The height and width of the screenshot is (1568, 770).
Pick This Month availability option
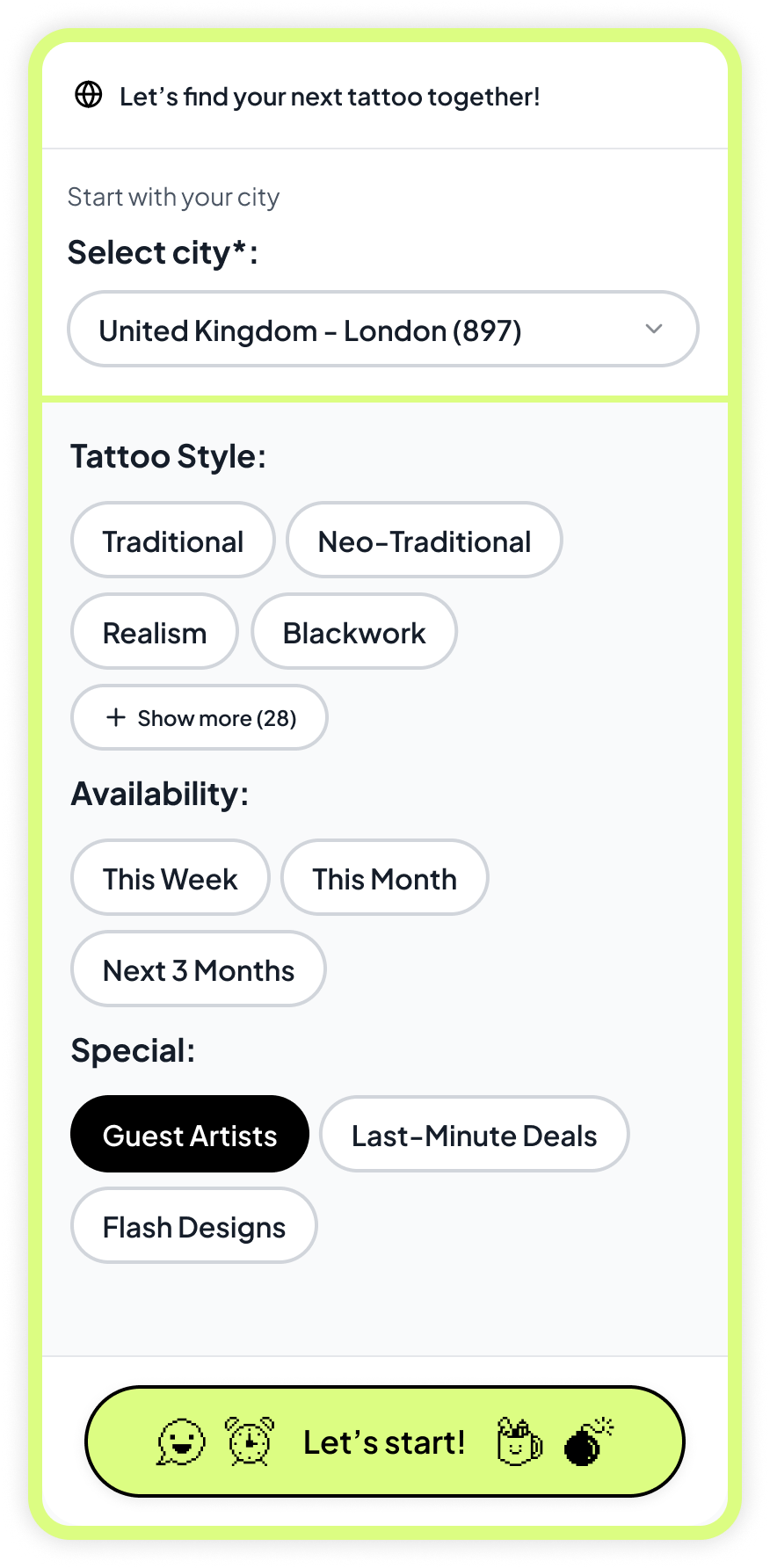tap(384, 878)
